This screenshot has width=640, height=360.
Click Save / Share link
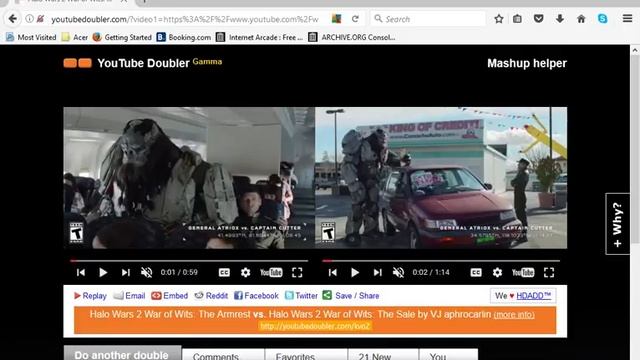tap(351, 296)
